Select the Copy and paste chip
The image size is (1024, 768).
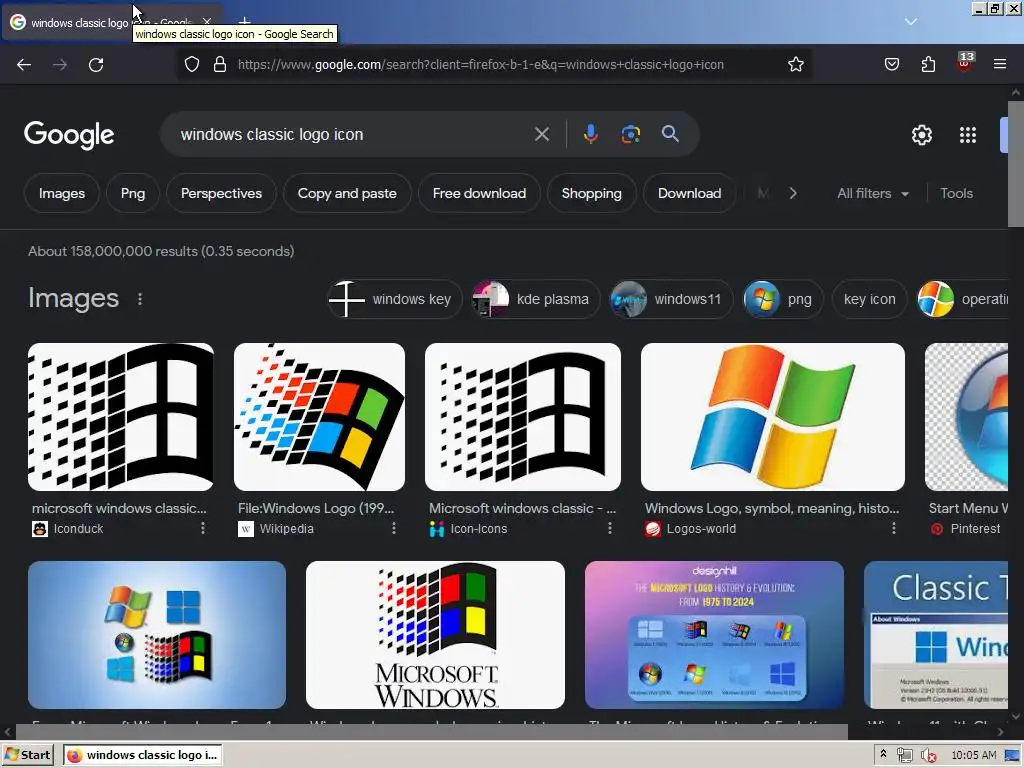click(347, 193)
